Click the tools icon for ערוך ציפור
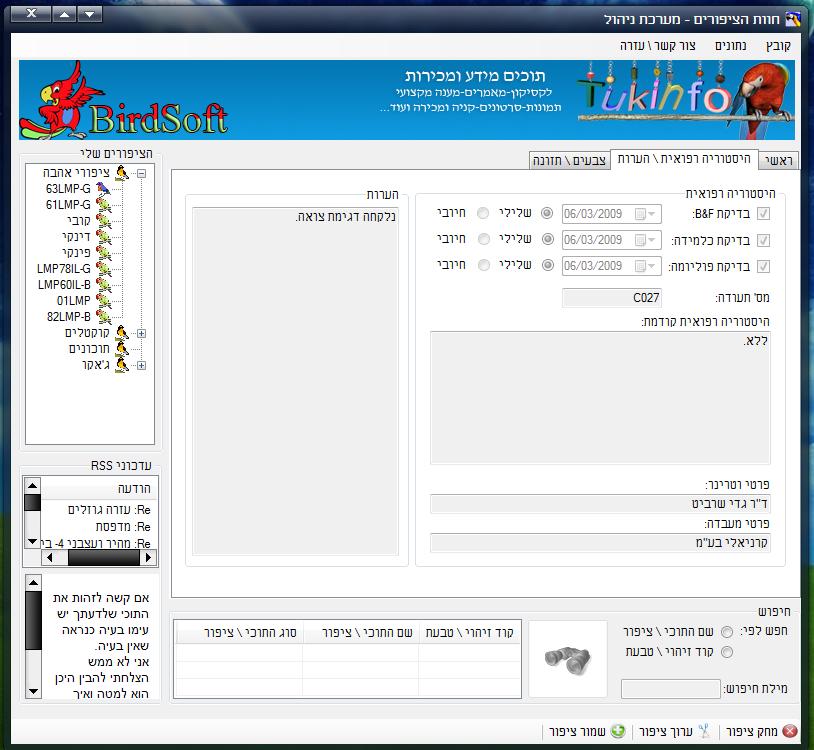 tap(703, 731)
